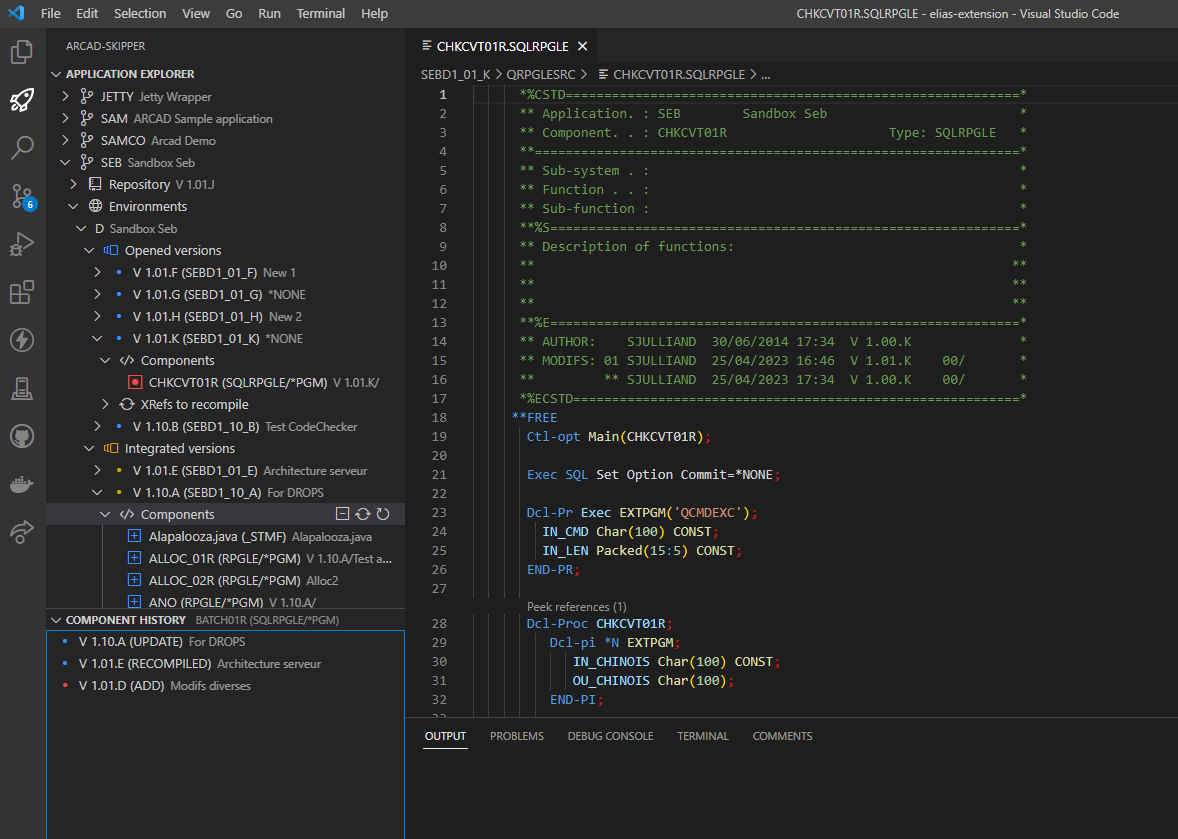Open the ARCAD-Skipper rocket view
The width and height of the screenshot is (1178, 839).
(22, 100)
